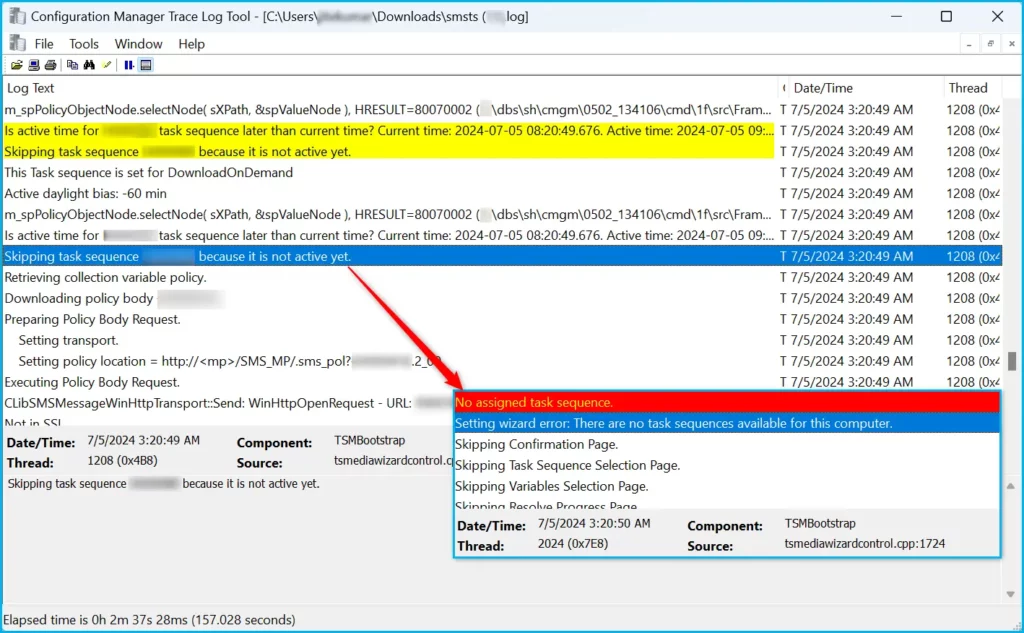Close the inner log document window
This screenshot has width=1024, height=633.
(1012, 44)
